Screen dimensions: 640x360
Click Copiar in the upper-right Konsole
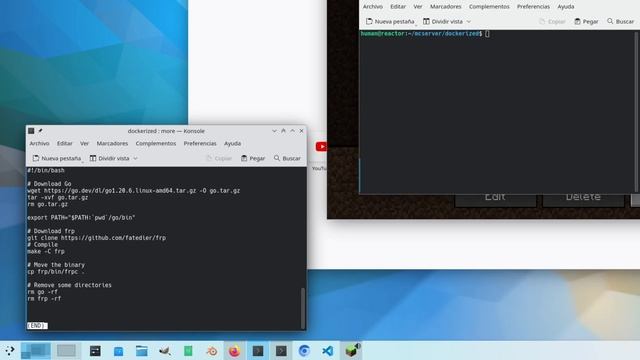coord(552,21)
